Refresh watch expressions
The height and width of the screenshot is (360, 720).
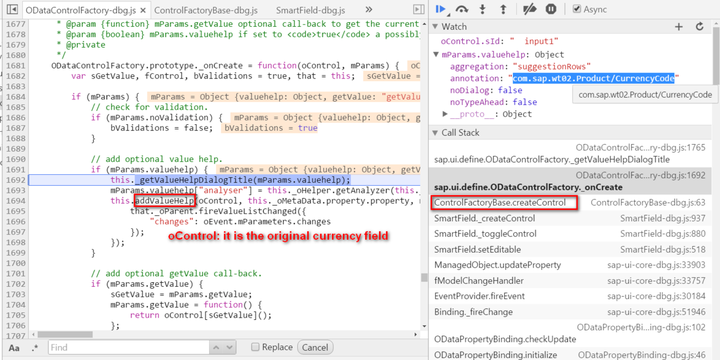[x=699, y=27]
